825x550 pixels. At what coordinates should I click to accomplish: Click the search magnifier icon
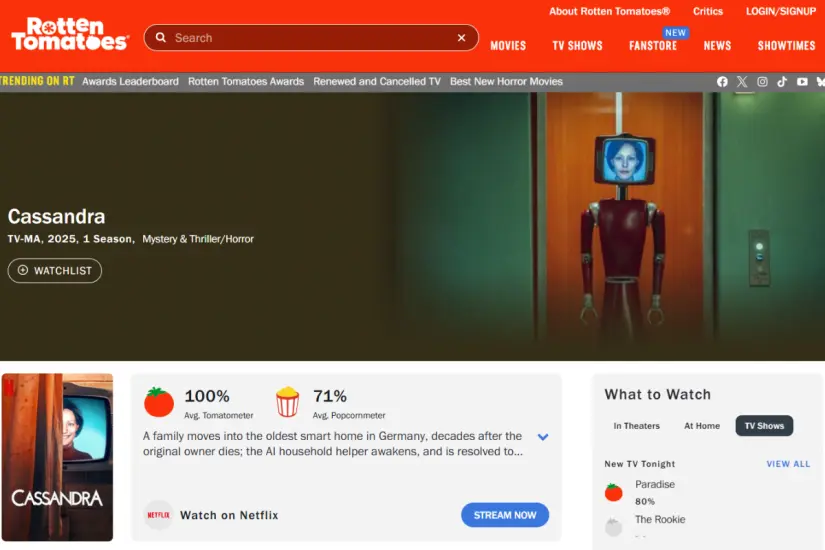161,37
